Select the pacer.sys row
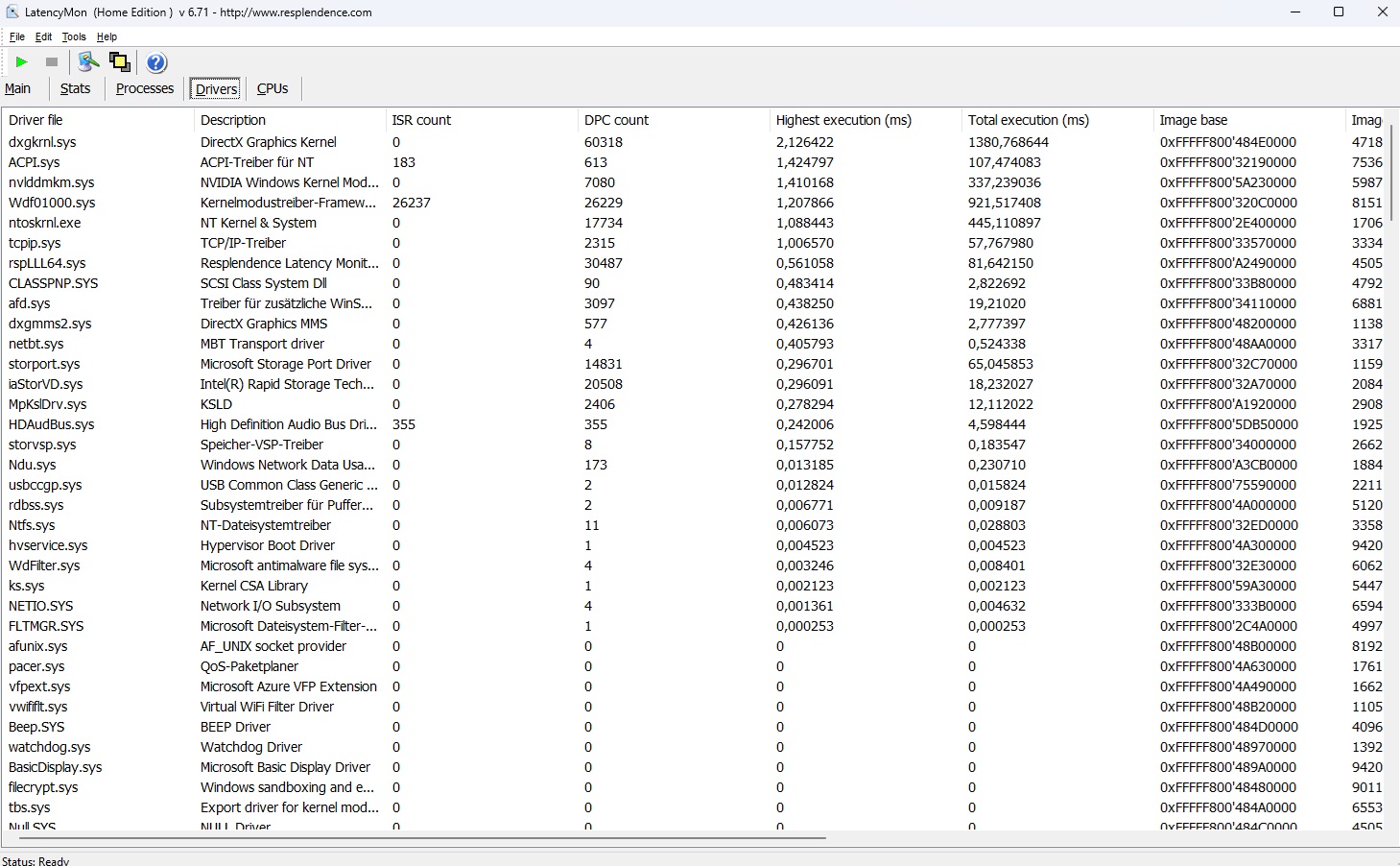Viewport: 1400px width, 866px height. [695, 666]
